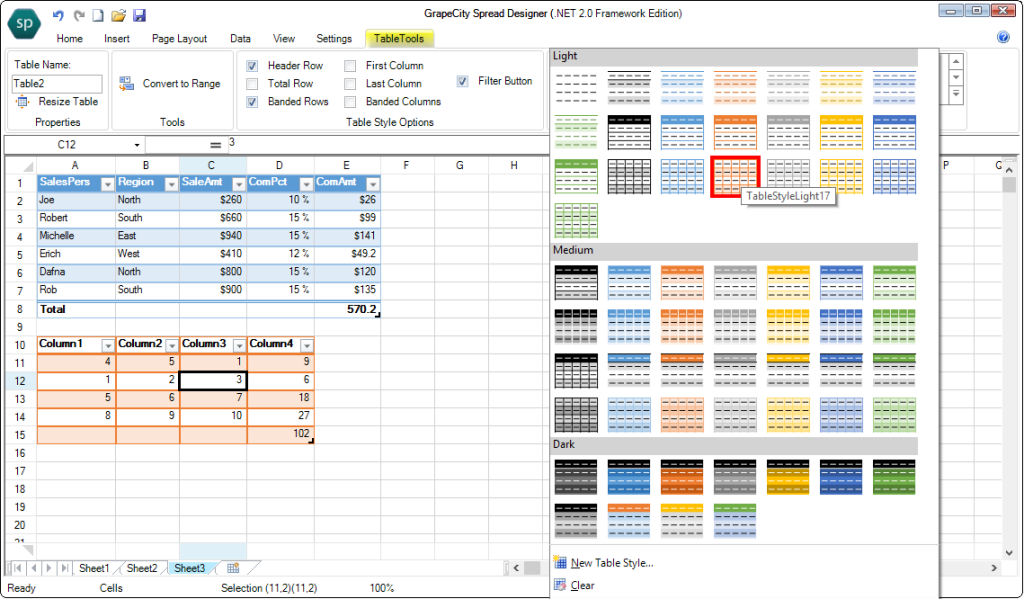Select the TableTools ribbon tab

[399, 39]
